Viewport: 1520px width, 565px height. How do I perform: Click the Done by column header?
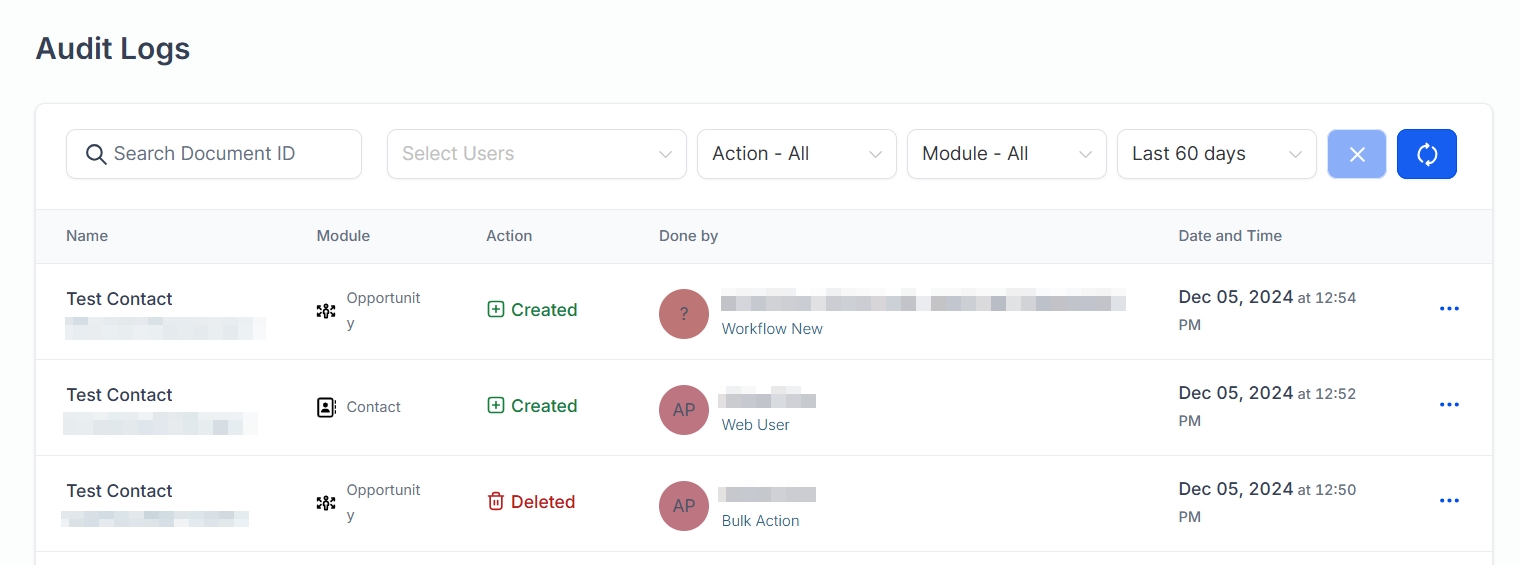pyautogui.click(x=688, y=236)
